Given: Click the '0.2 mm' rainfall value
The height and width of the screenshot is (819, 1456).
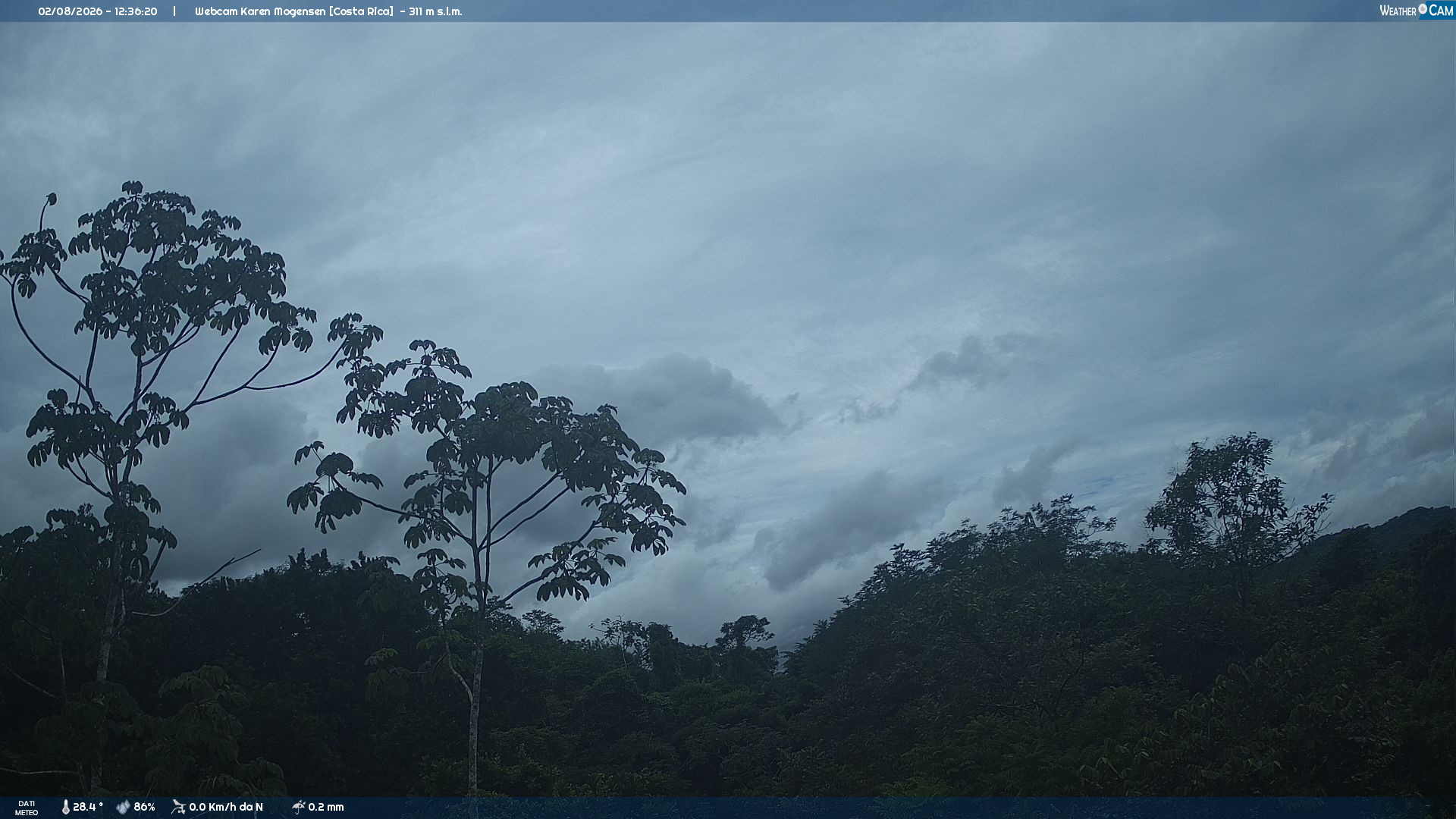Looking at the screenshot, I should click(326, 807).
